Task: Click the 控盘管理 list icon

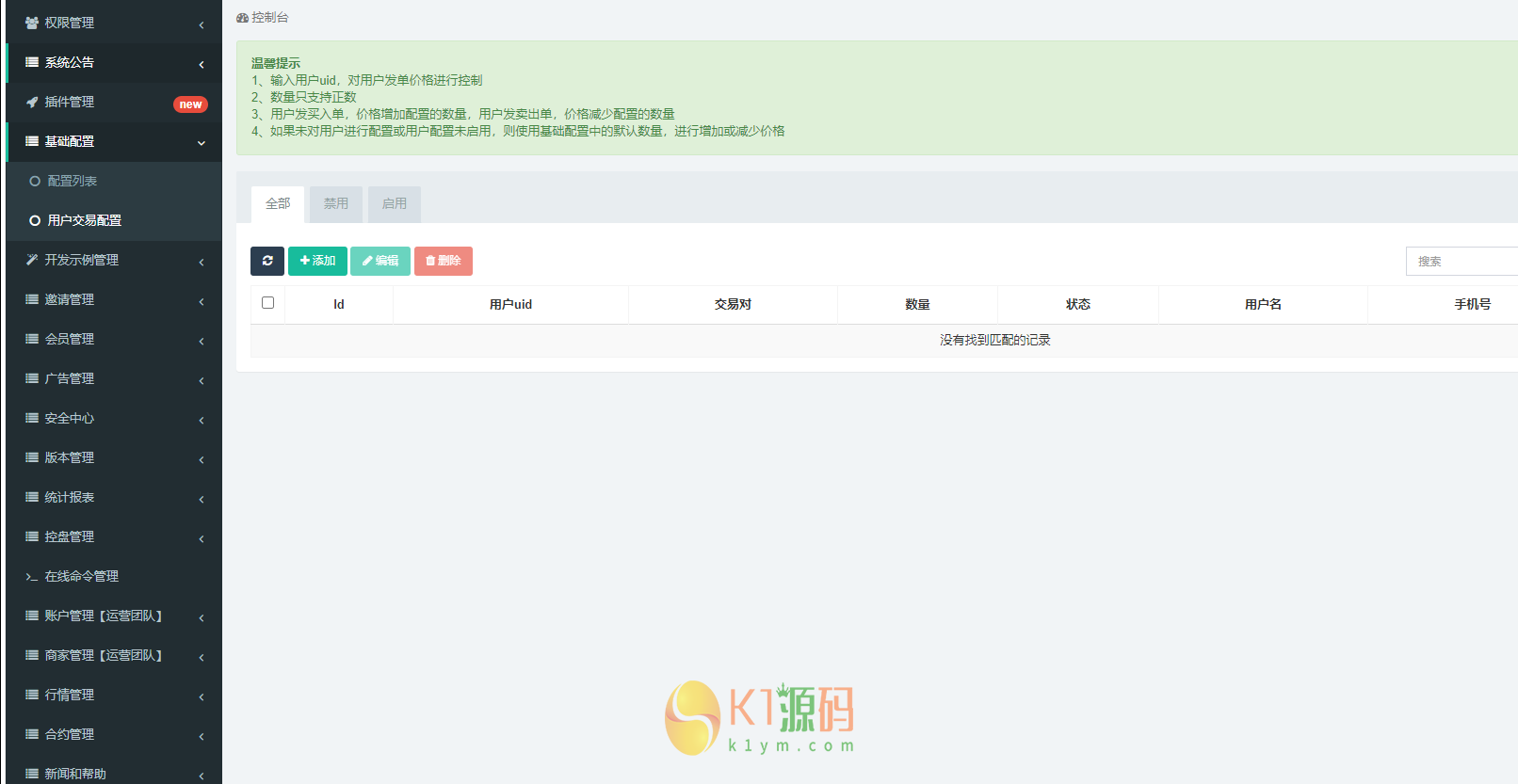Action: coord(32,536)
